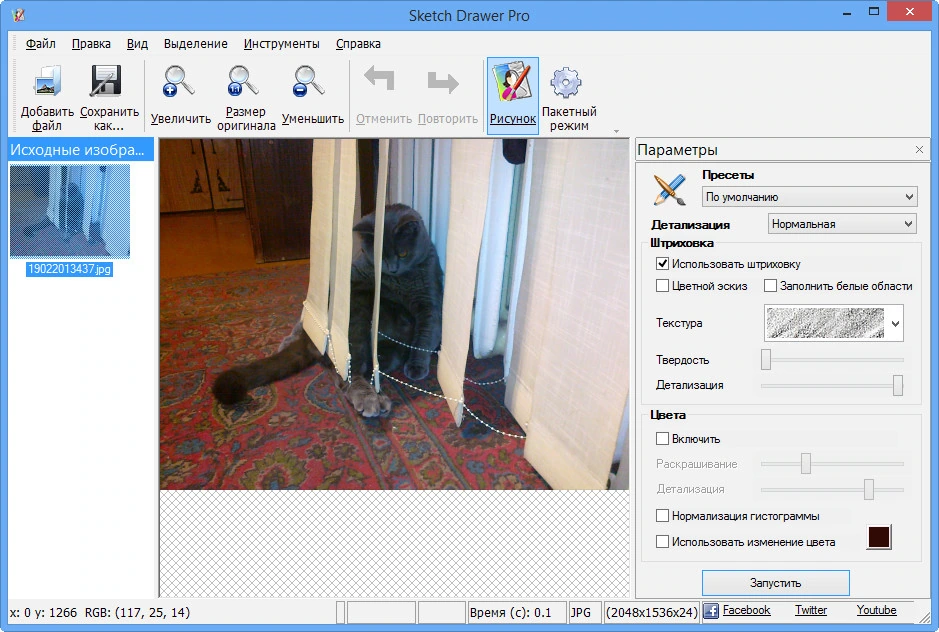Enable the Цветной эскиз checkbox
The image size is (939, 632).
[662, 286]
